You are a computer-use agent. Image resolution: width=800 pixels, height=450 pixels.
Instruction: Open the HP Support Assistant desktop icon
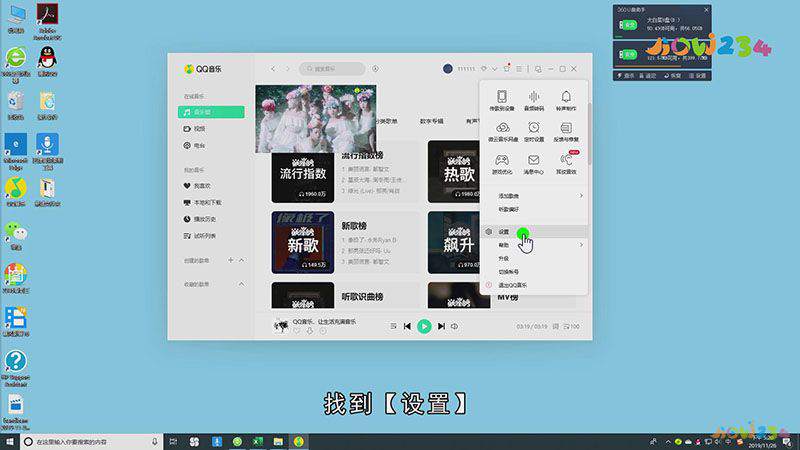pos(16,368)
